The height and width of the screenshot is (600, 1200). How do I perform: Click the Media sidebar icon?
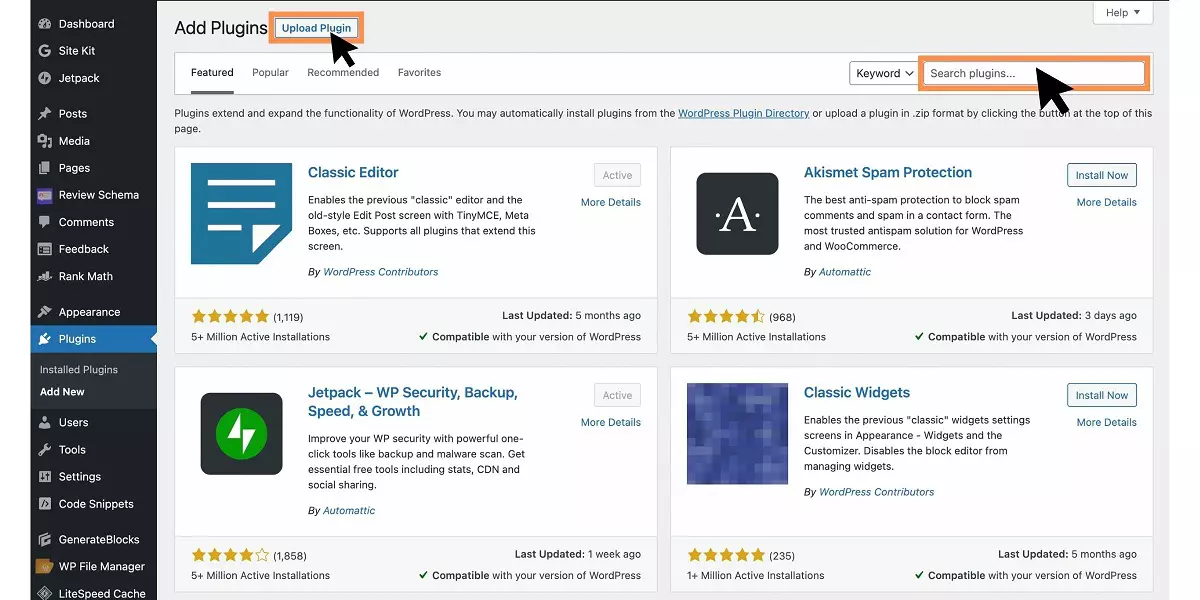click(44, 141)
